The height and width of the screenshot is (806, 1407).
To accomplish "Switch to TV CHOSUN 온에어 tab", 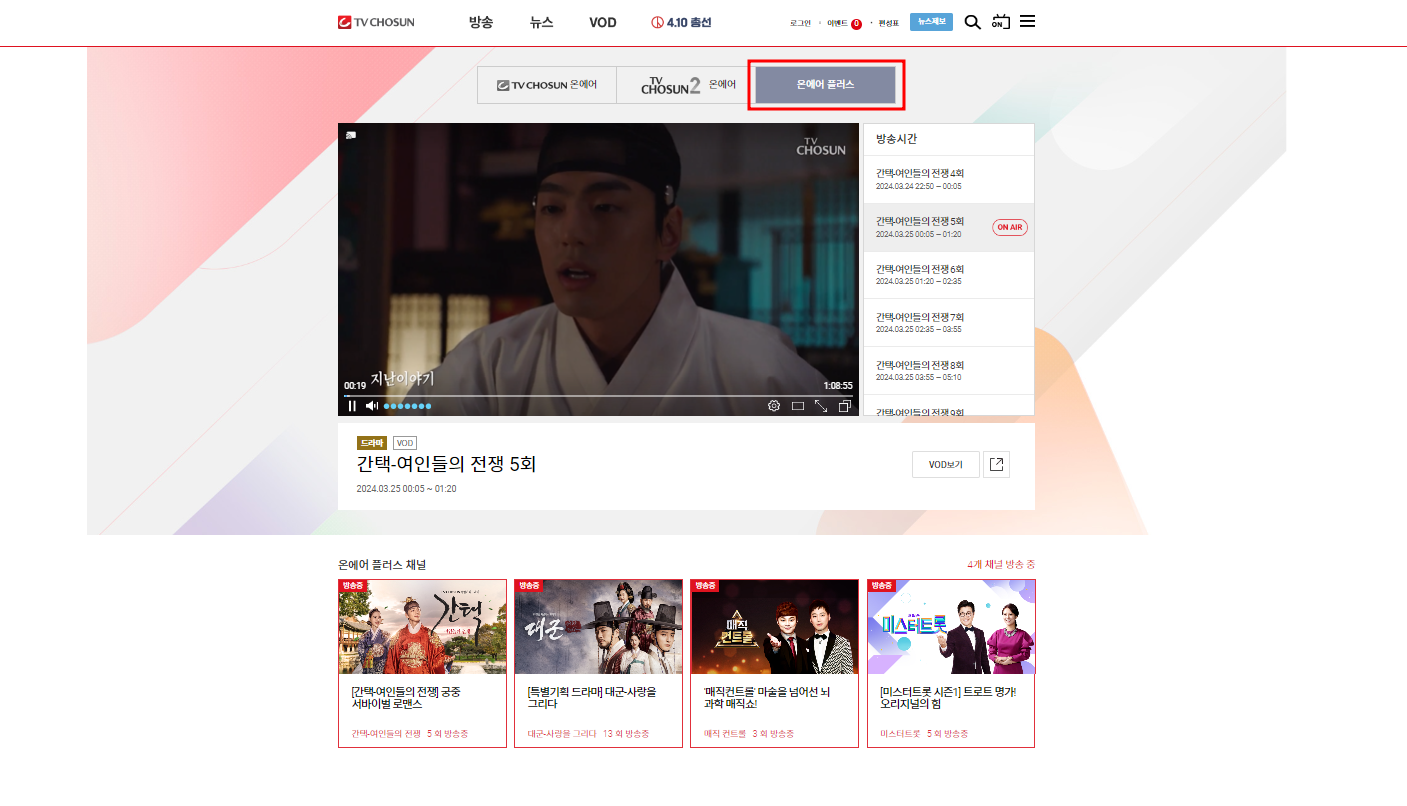I will (x=547, y=85).
